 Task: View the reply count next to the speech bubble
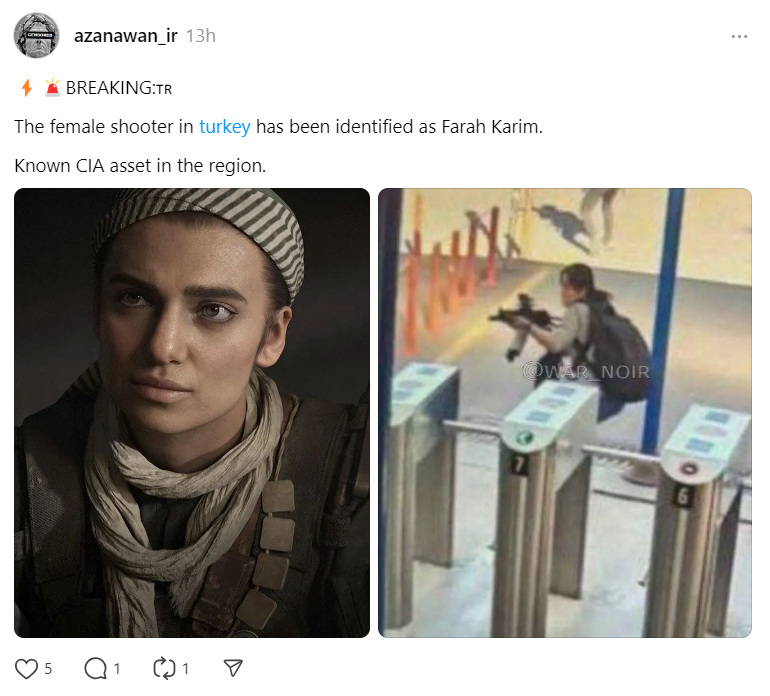117,668
